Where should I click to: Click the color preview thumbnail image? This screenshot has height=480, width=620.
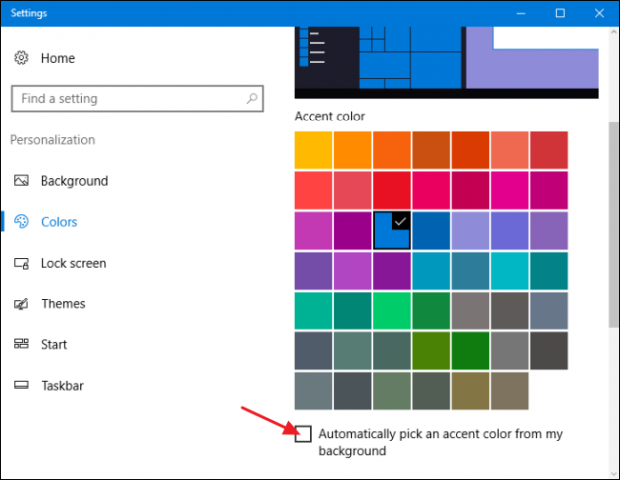[446, 62]
